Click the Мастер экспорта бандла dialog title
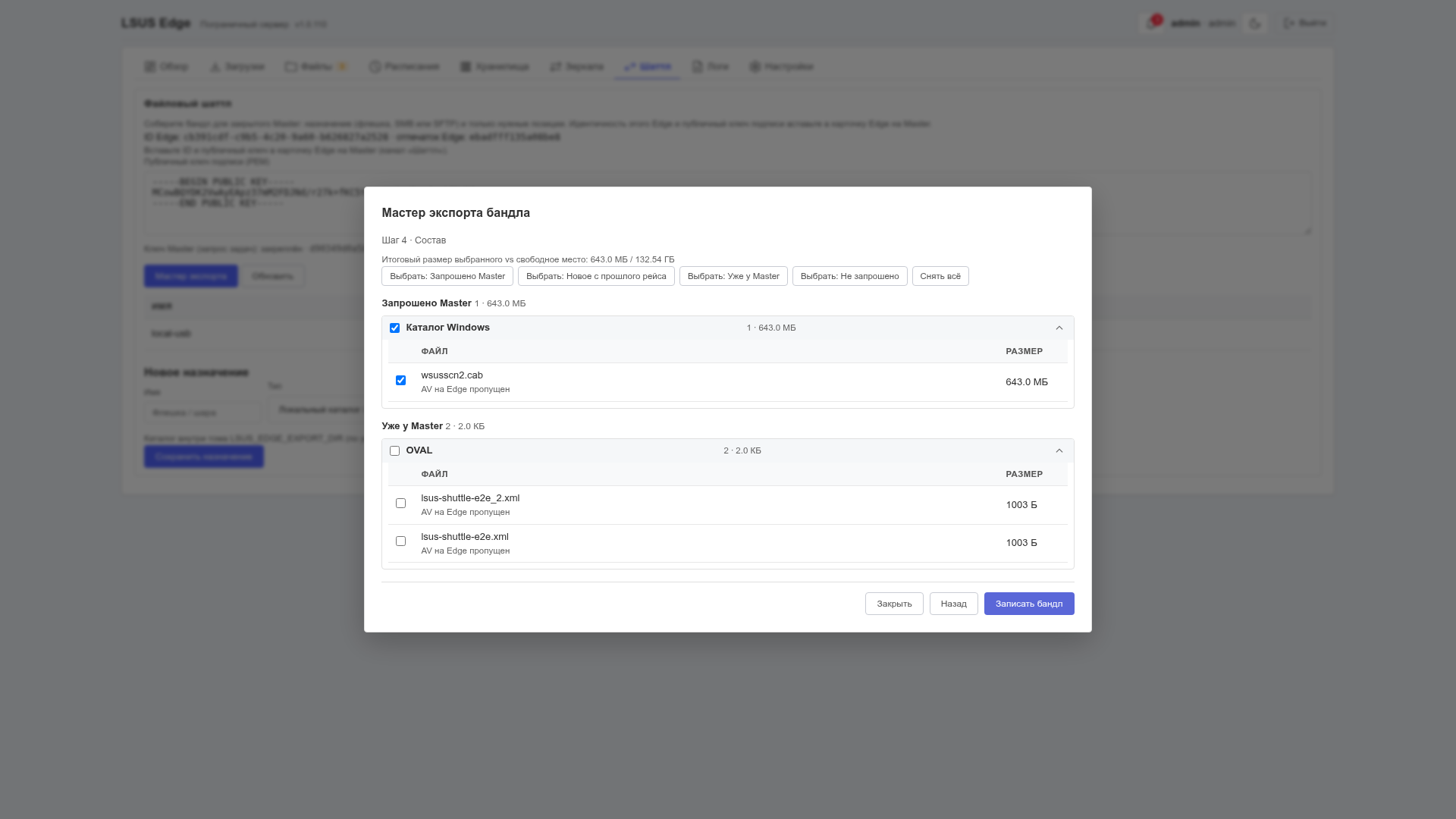 (456, 213)
